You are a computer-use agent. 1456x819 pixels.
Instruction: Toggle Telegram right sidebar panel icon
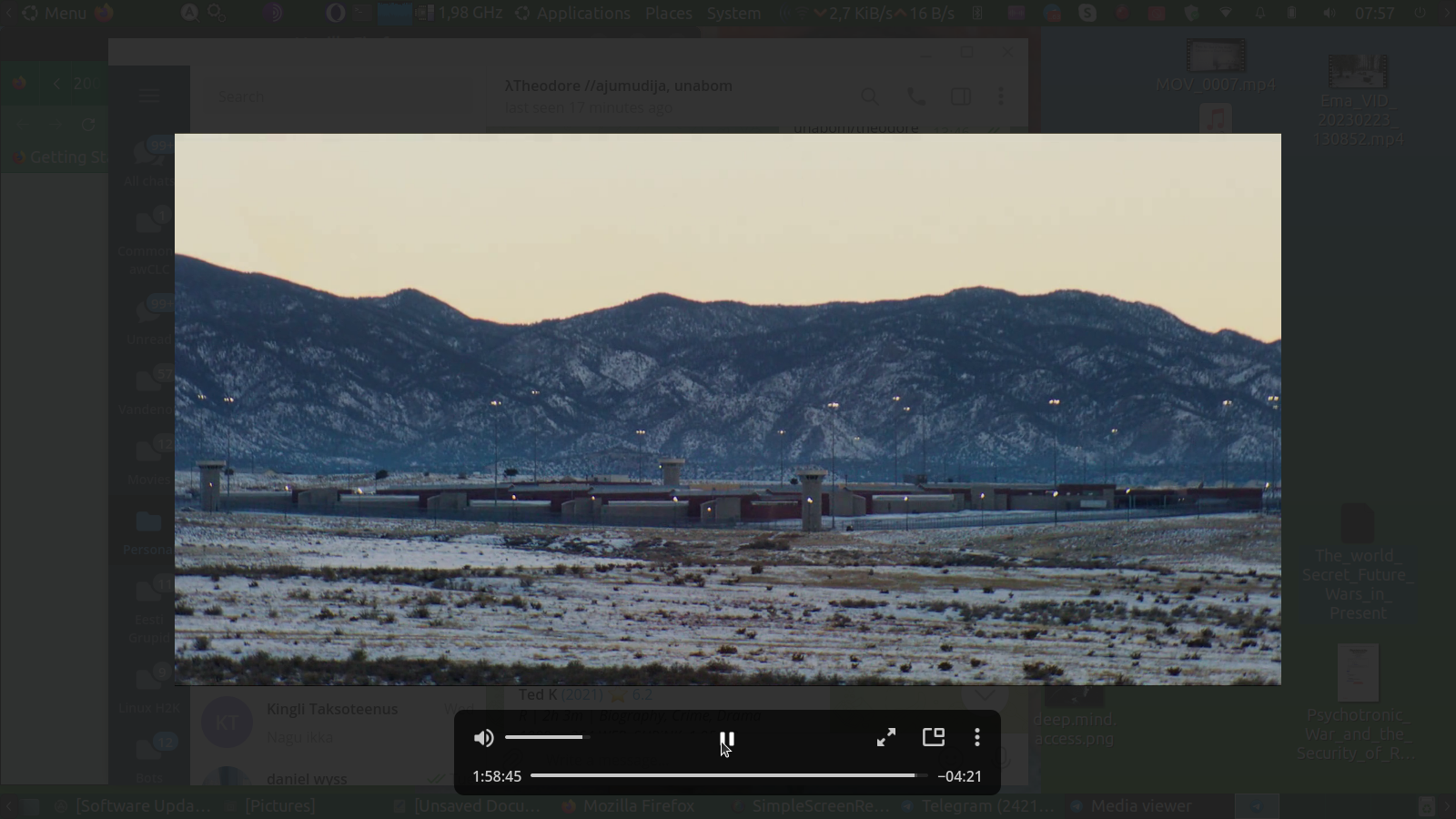(960, 96)
